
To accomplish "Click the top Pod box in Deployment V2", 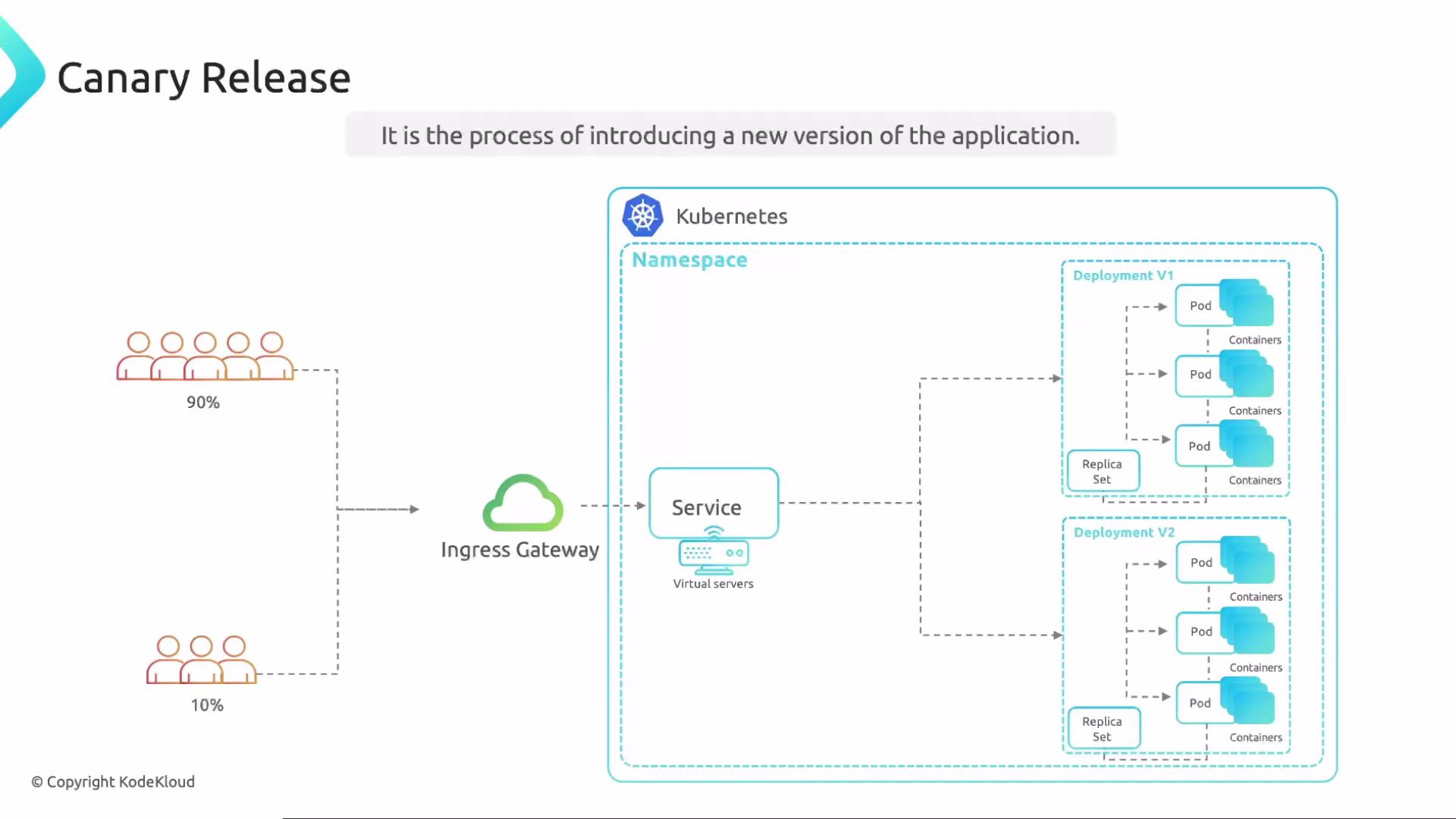I will 1200,563.
